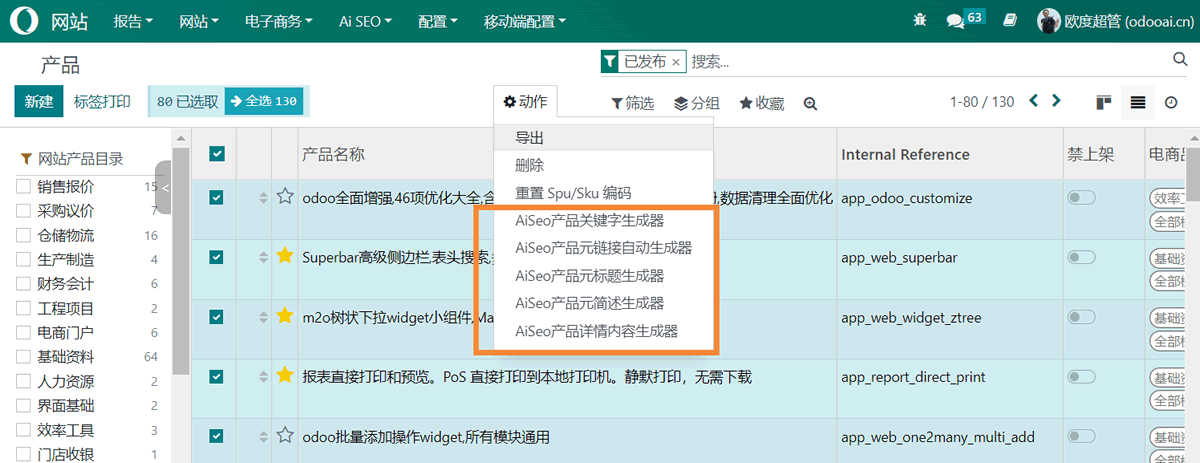Screen dimensions: 1200x463
Task: Choose 导出 from the action menu
Action: [x=603, y=137]
